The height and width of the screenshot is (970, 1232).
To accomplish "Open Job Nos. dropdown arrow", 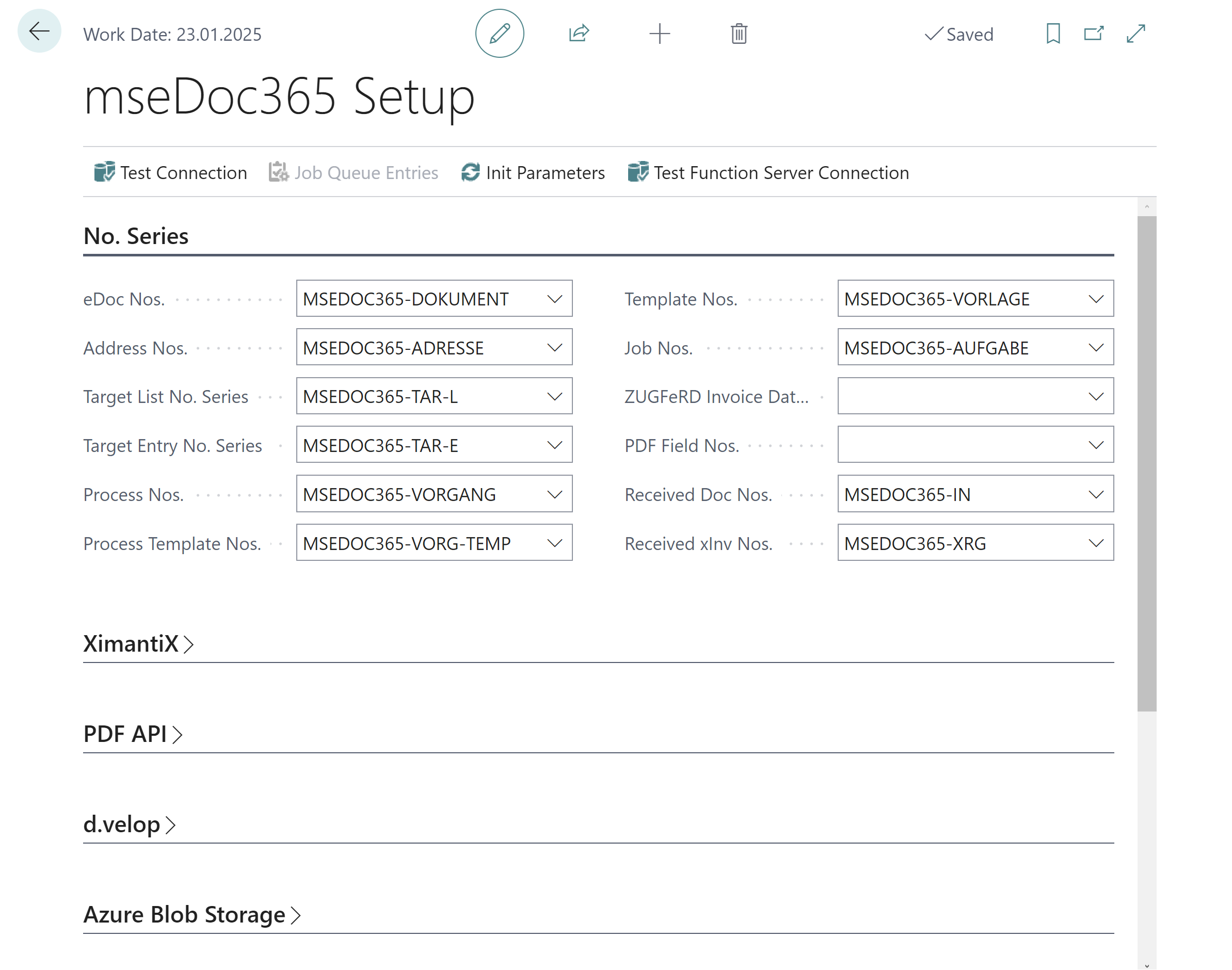I will click(x=1096, y=348).
